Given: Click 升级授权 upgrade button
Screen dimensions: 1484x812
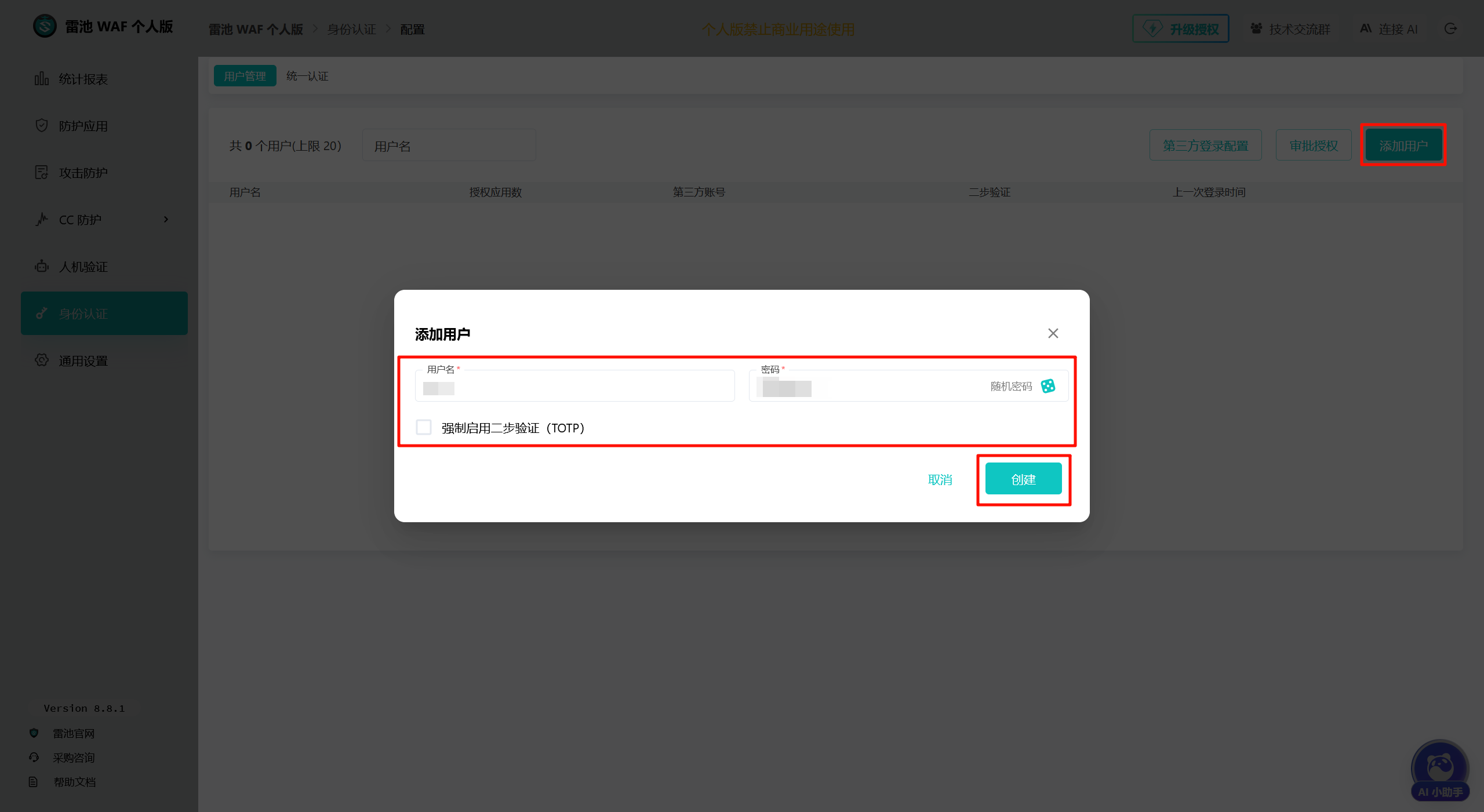Looking at the screenshot, I should pos(1180,28).
